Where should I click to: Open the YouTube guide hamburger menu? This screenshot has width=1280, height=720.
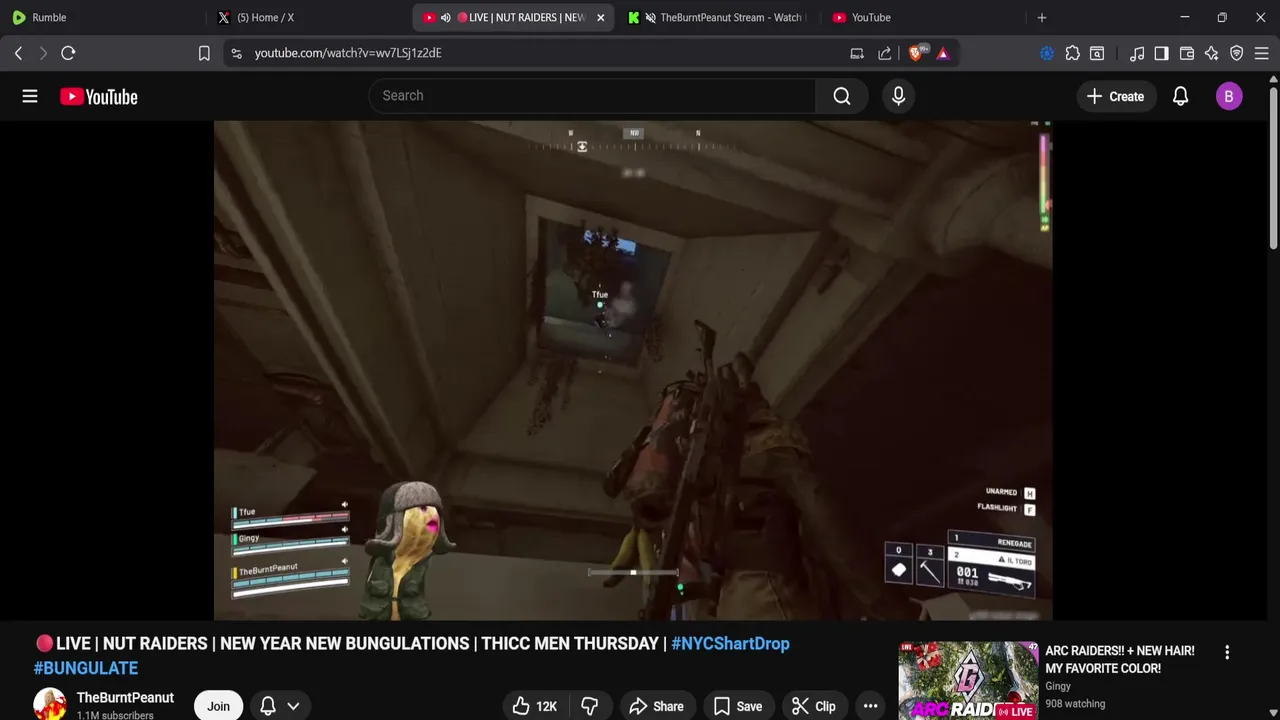coord(30,96)
